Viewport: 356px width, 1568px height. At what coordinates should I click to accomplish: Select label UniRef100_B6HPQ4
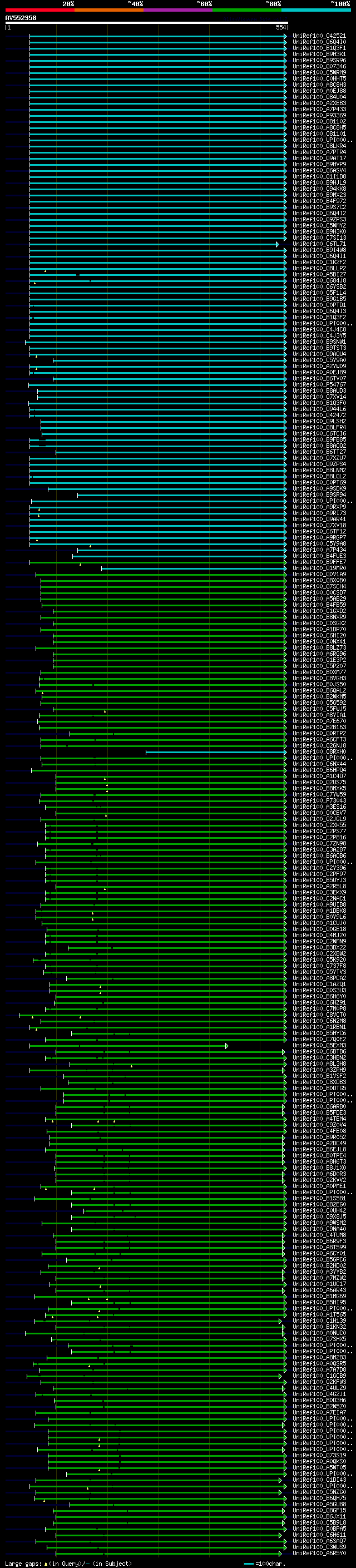point(319,770)
